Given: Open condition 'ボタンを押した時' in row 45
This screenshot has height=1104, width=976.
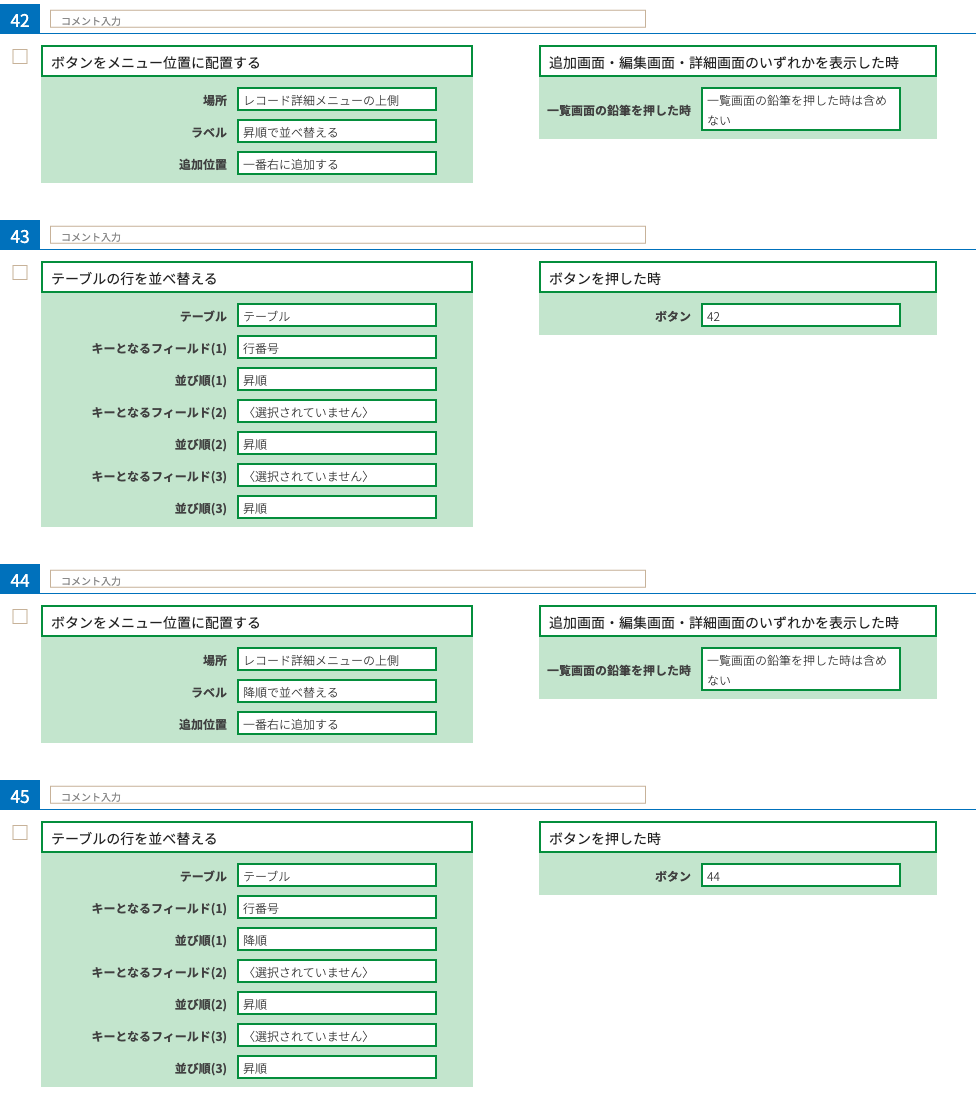Looking at the screenshot, I should 737,837.
